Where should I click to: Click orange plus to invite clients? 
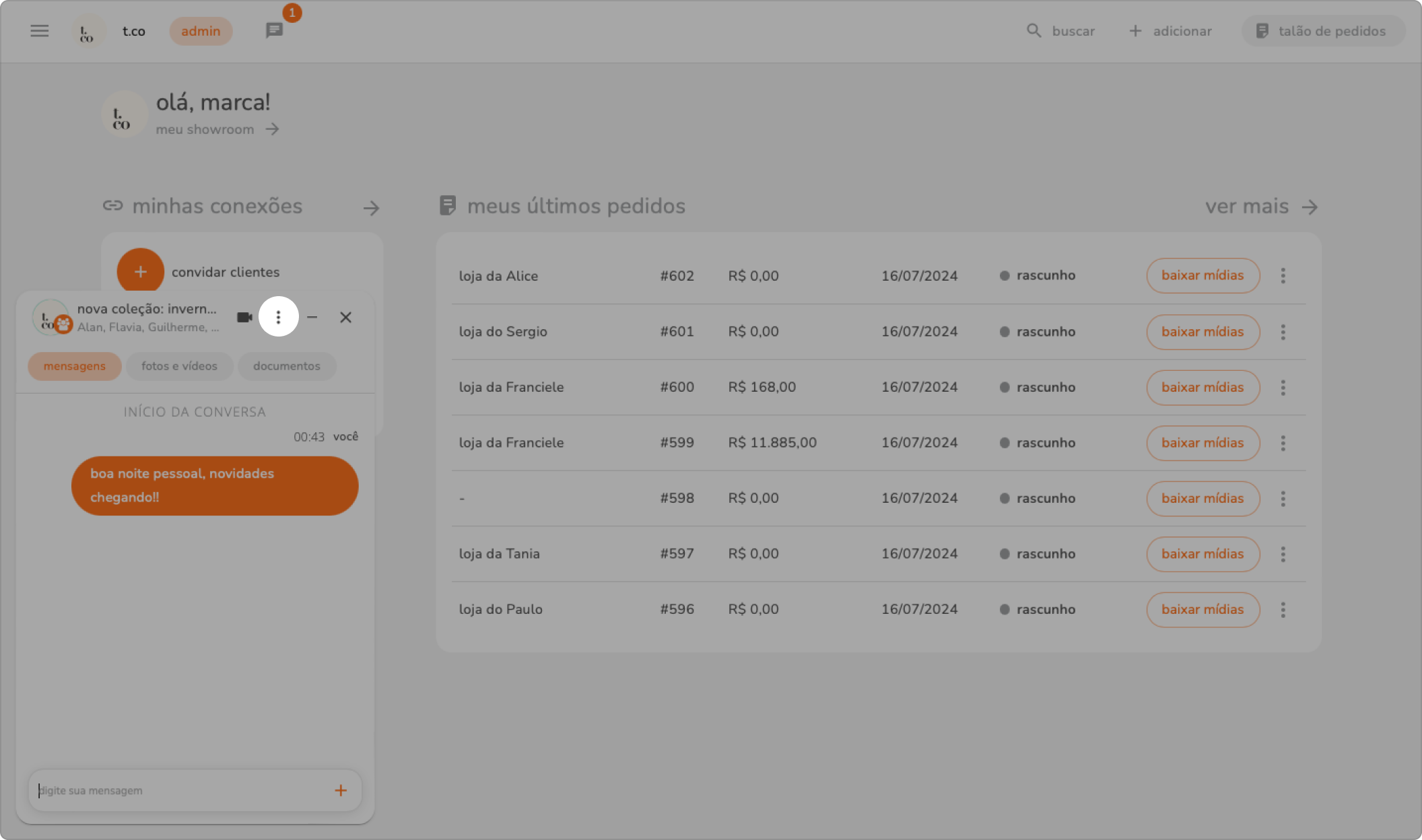140,272
